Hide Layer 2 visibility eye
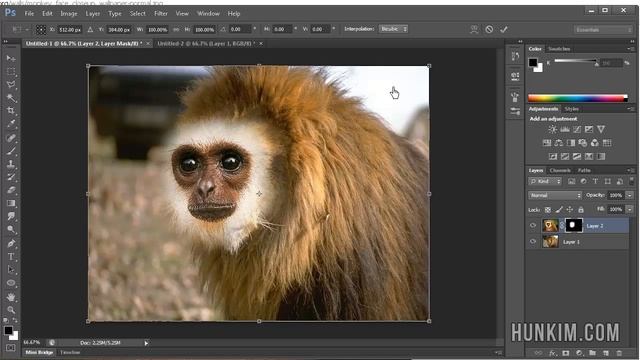 coord(533,226)
